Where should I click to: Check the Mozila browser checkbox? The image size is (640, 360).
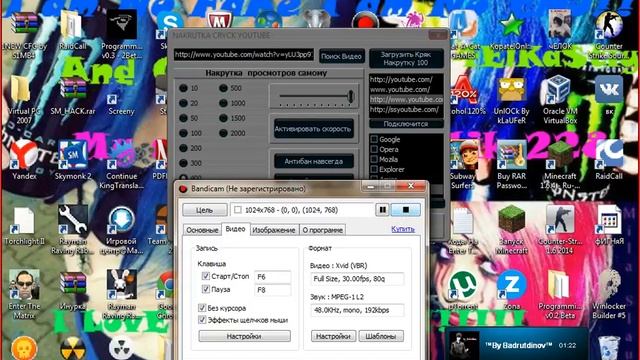coord(374,159)
